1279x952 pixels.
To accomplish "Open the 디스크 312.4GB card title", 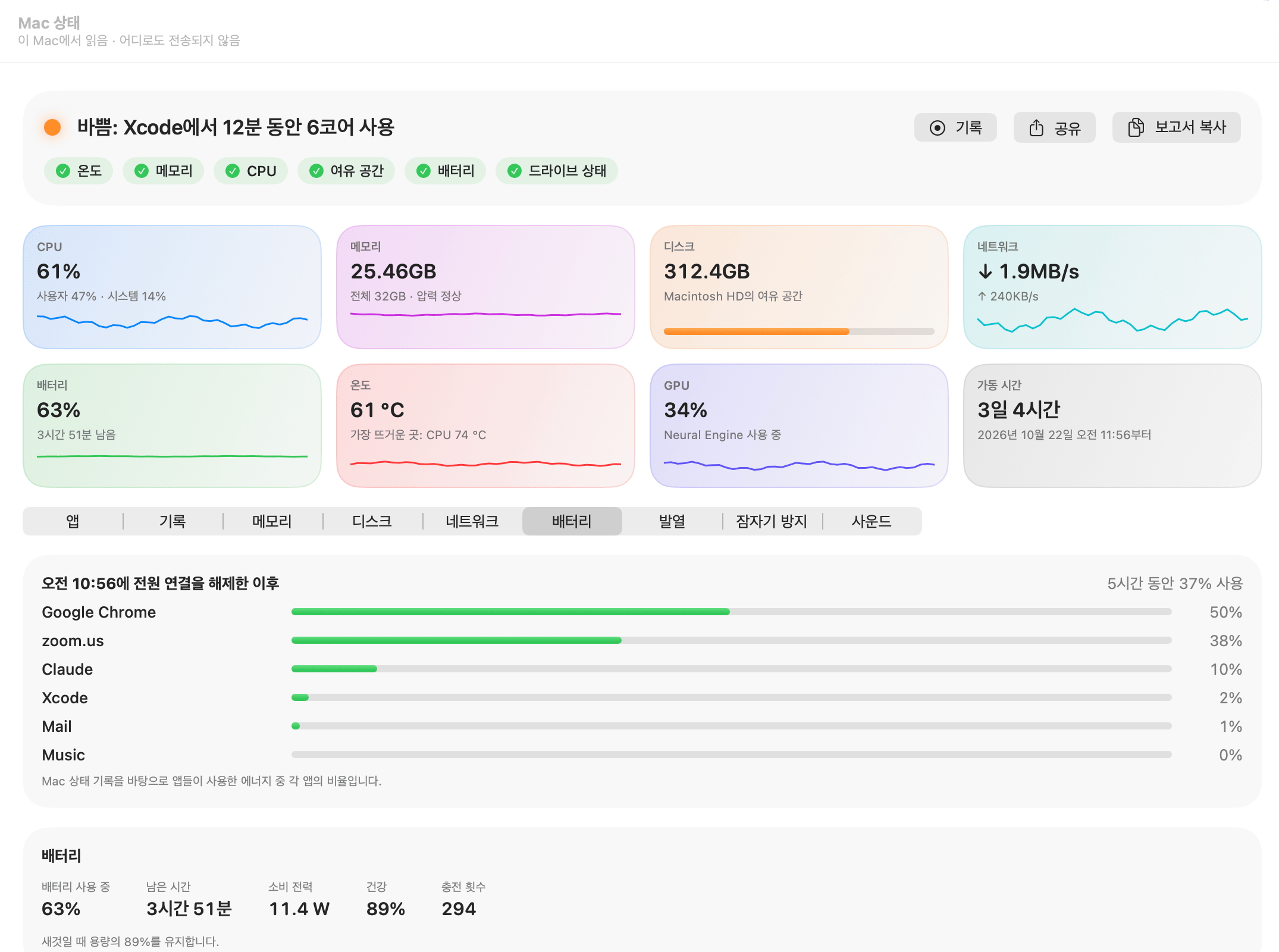I will point(679,246).
